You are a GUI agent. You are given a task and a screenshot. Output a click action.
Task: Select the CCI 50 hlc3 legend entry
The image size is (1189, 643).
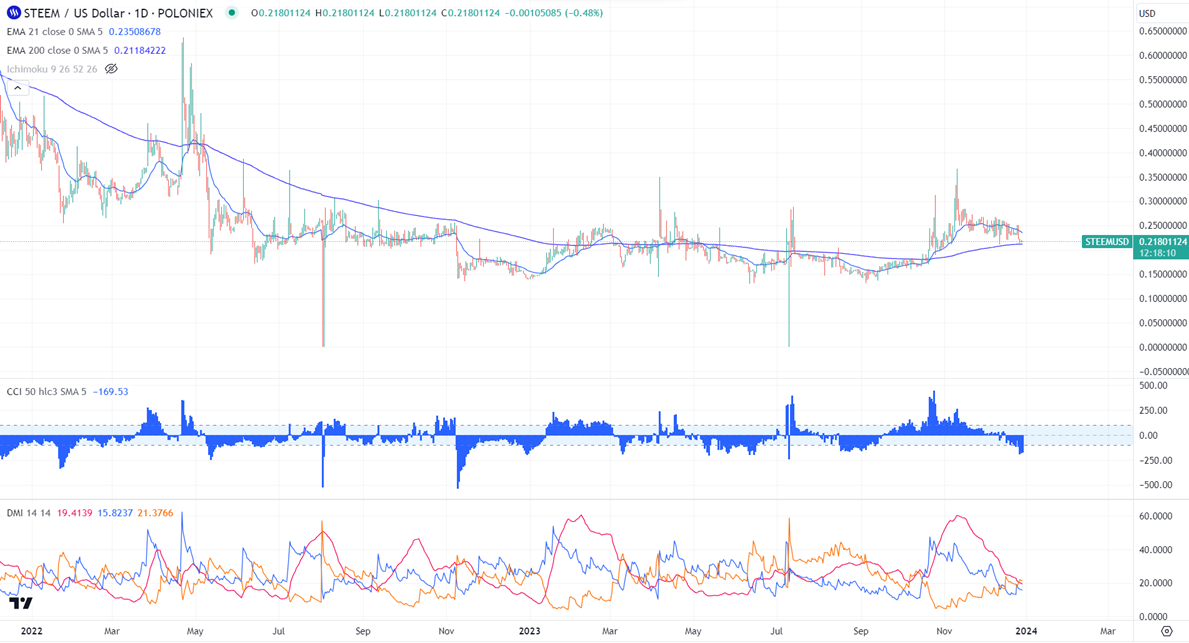point(47,392)
